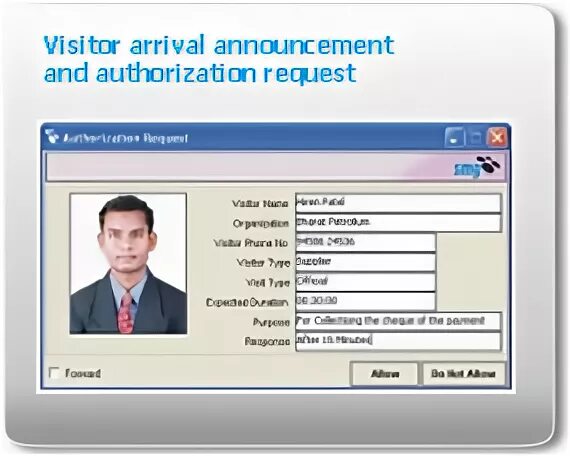Close the Authorization Request dialog

(497, 137)
